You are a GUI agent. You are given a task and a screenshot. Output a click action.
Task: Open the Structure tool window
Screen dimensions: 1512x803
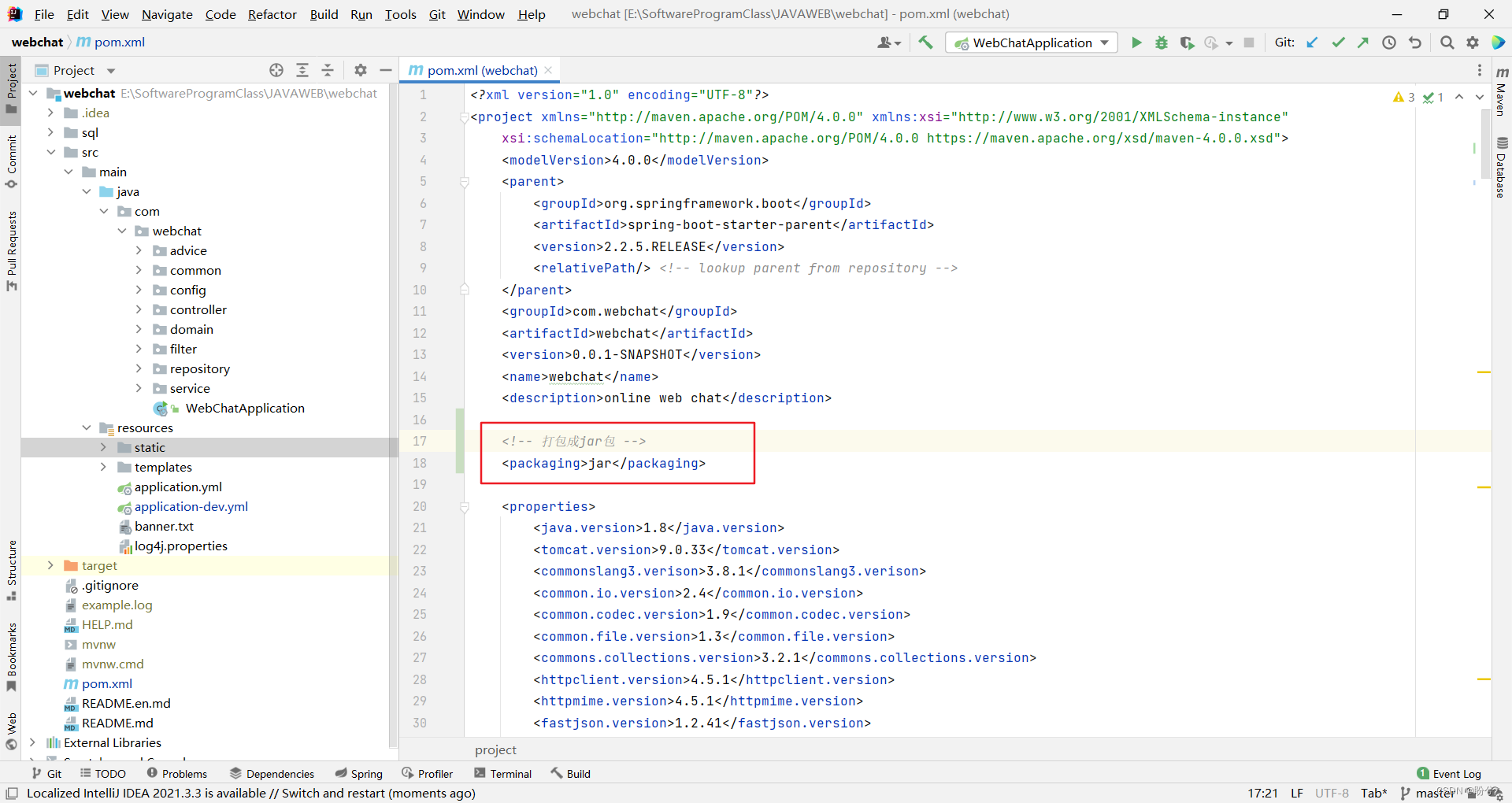[11, 571]
